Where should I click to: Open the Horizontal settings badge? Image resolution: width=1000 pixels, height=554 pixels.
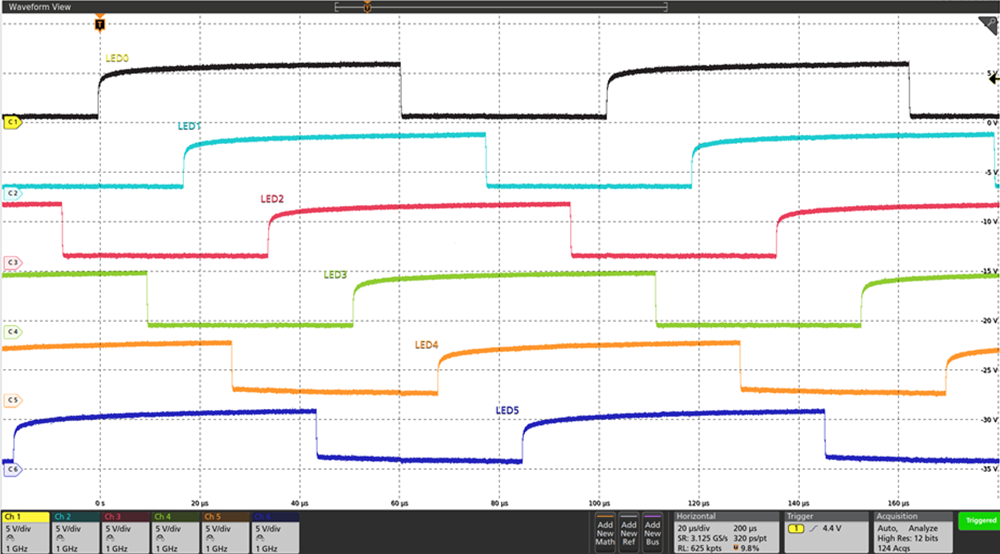click(726, 532)
